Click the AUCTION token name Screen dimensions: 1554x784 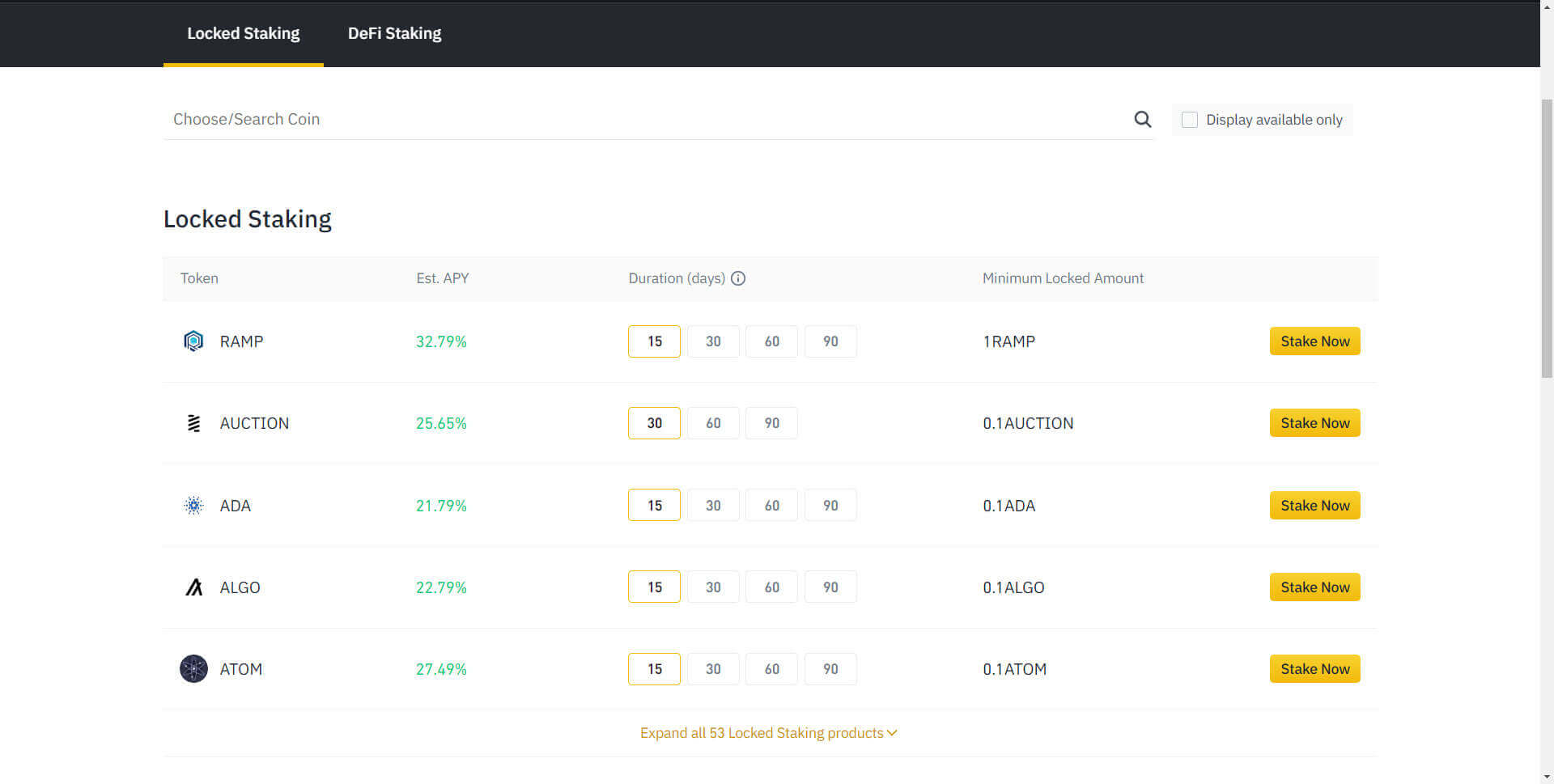click(254, 423)
